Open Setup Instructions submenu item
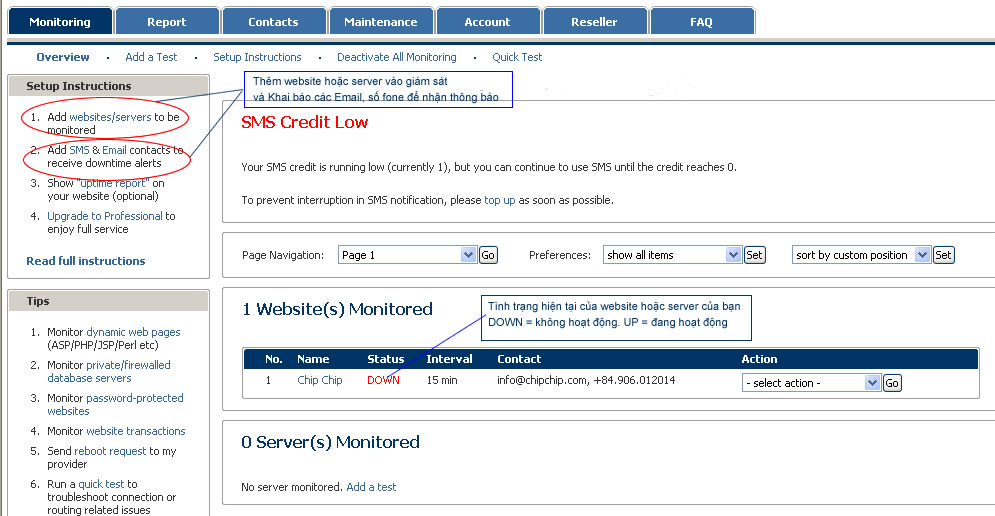The width and height of the screenshot is (995, 516). (257, 57)
